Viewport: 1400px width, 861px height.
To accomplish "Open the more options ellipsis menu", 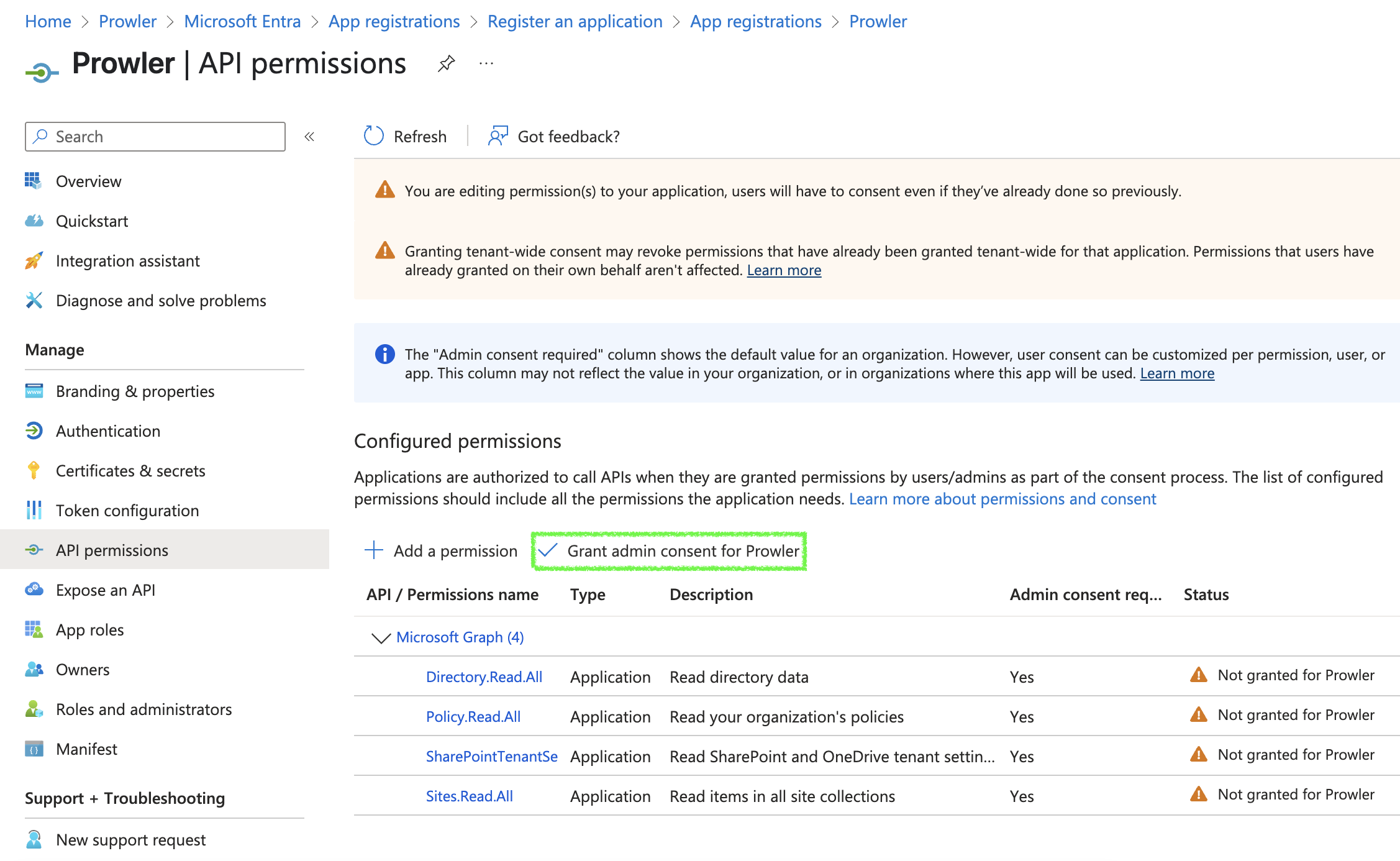I will pyautogui.click(x=486, y=63).
